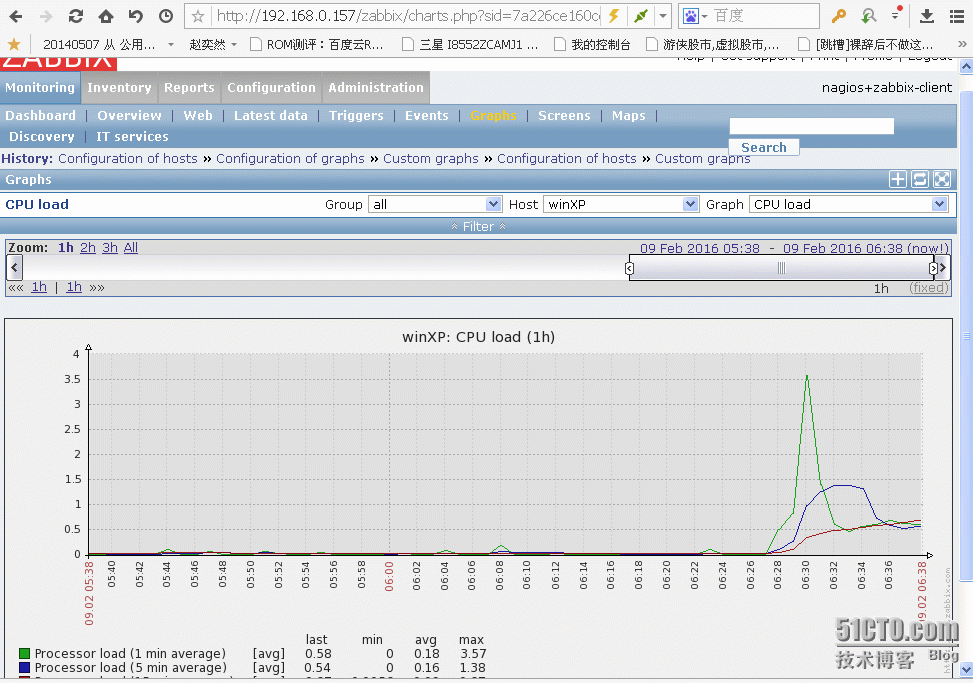Screen dimensions: 973x683
Task: Open Graphs submenu
Action: pos(493,115)
